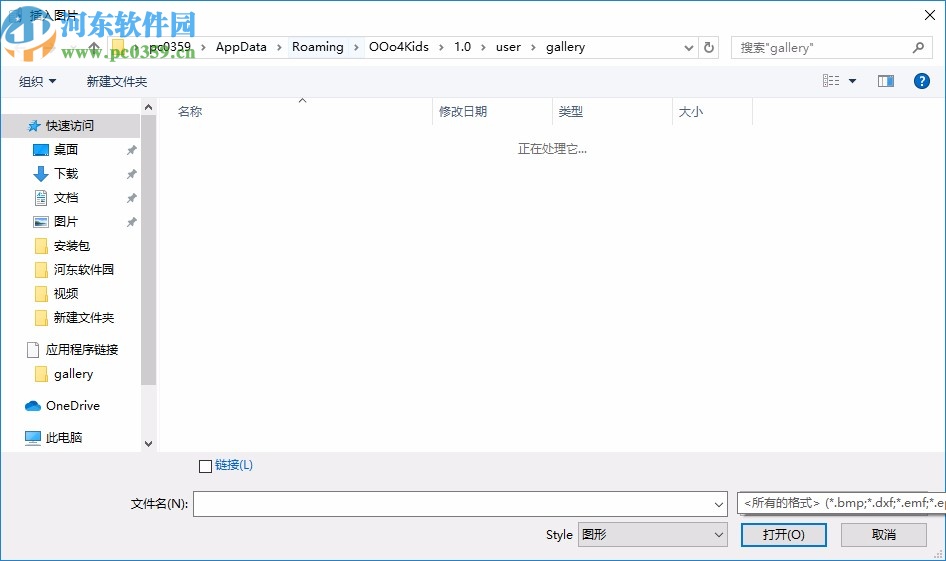Click the pin icon beside 图片
Viewport: 946px width, 561px height.
[x=131, y=223]
